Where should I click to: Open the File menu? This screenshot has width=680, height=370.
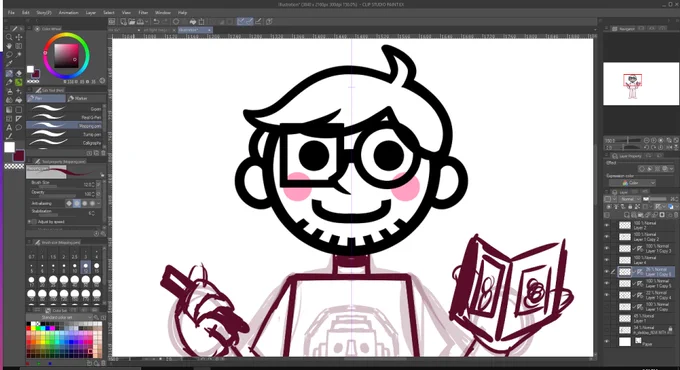tap(11, 13)
